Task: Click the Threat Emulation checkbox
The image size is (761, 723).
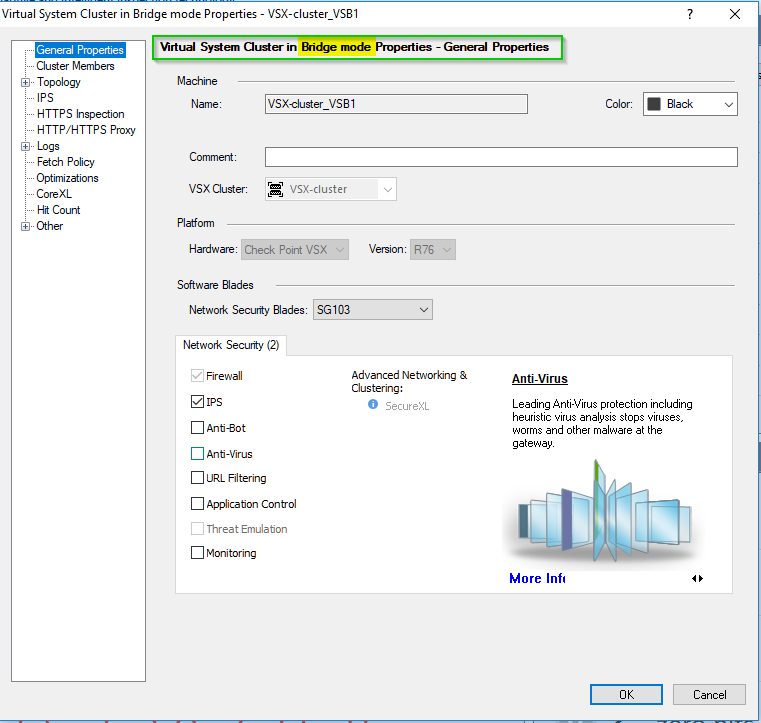Action: (x=197, y=528)
